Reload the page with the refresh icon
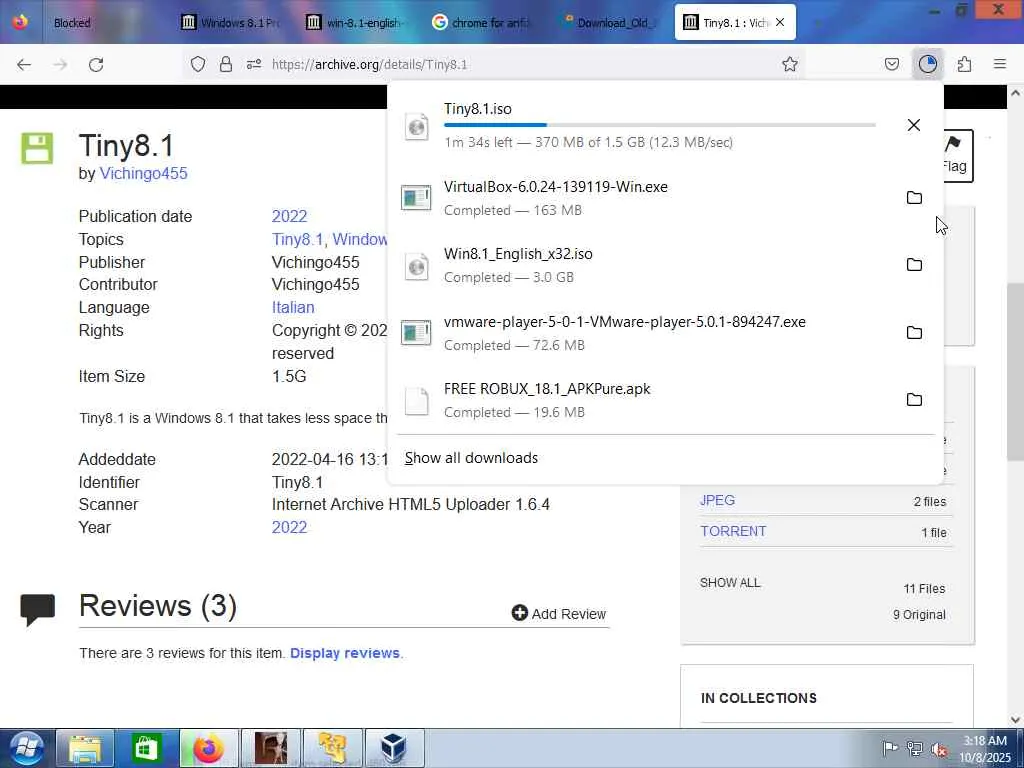 (96, 64)
